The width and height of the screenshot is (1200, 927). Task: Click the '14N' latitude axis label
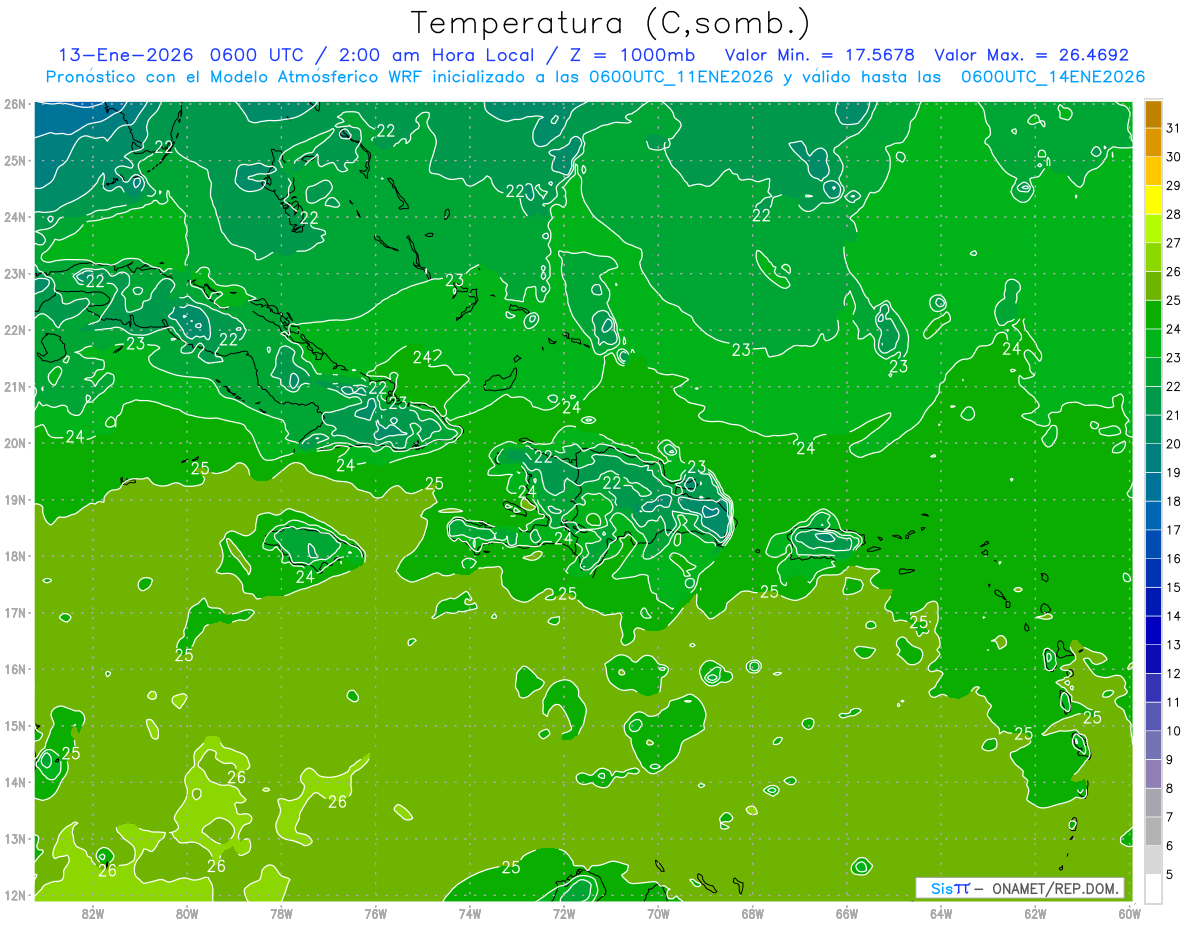[x=15, y=782]
